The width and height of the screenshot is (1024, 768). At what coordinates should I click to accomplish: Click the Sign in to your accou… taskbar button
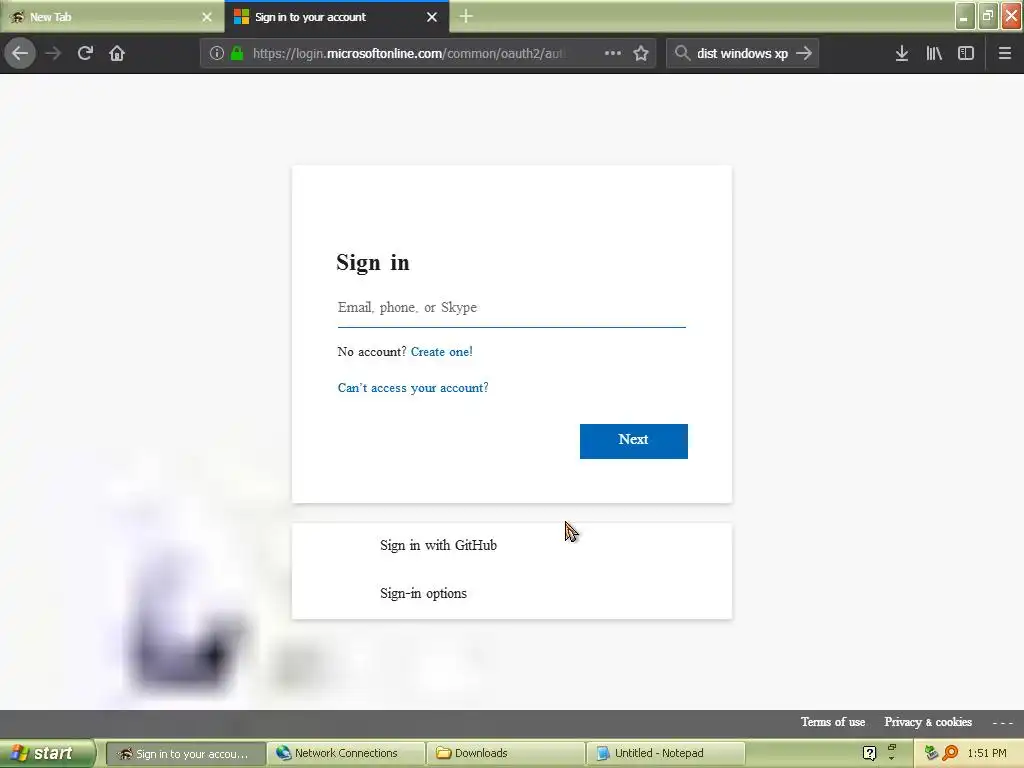tap(186, 754)
